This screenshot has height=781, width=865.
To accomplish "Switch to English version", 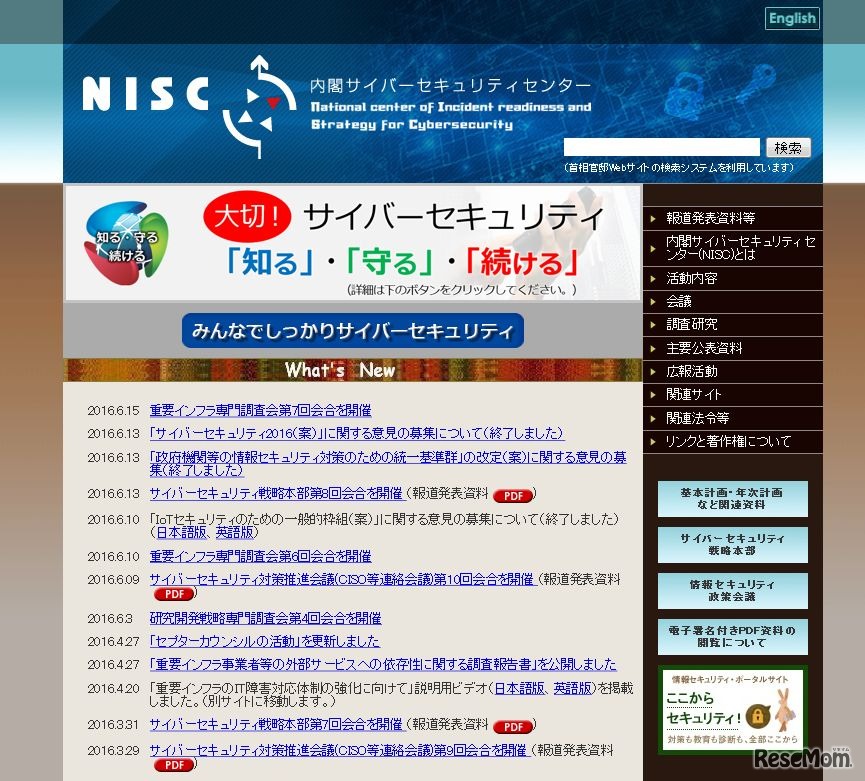I will pos(792,18).
